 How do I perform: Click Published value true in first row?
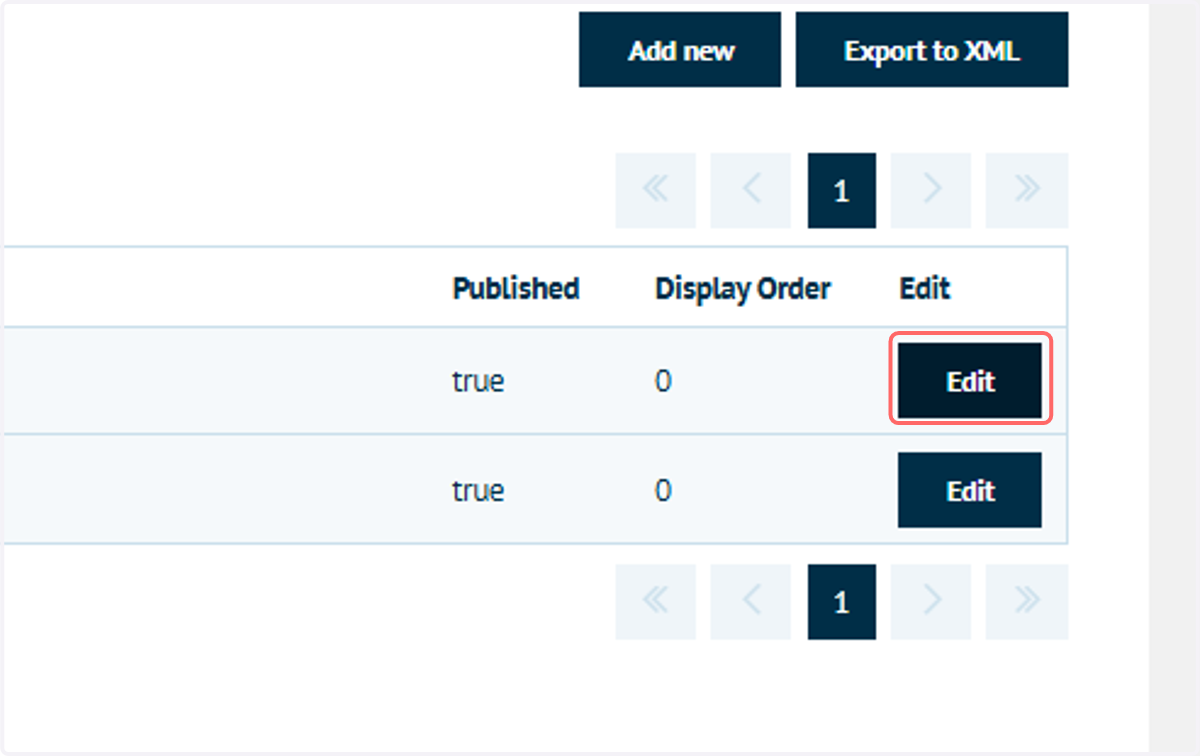[478, 381]
